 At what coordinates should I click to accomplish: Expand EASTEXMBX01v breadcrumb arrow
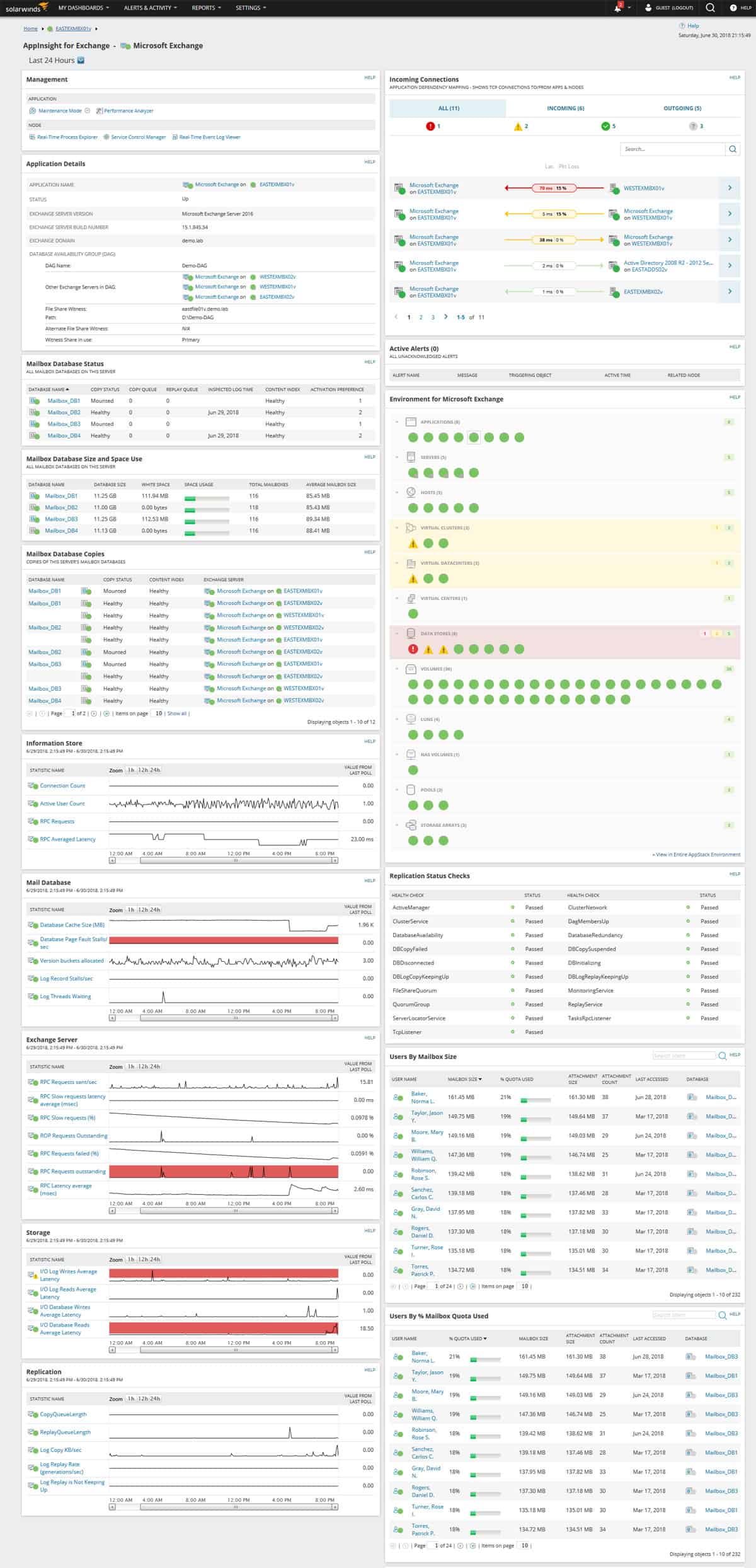tap(96, 28)
